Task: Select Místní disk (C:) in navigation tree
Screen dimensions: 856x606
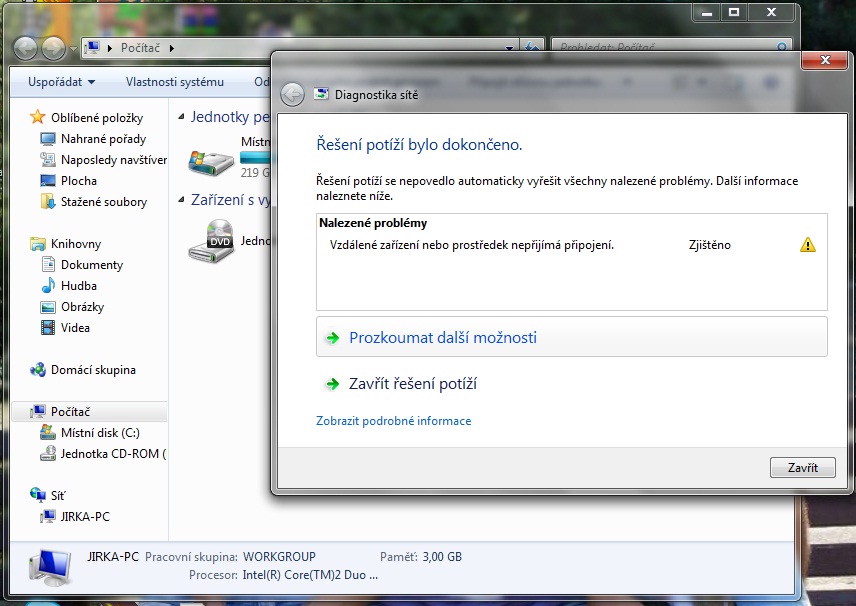Action: point(100,432)
